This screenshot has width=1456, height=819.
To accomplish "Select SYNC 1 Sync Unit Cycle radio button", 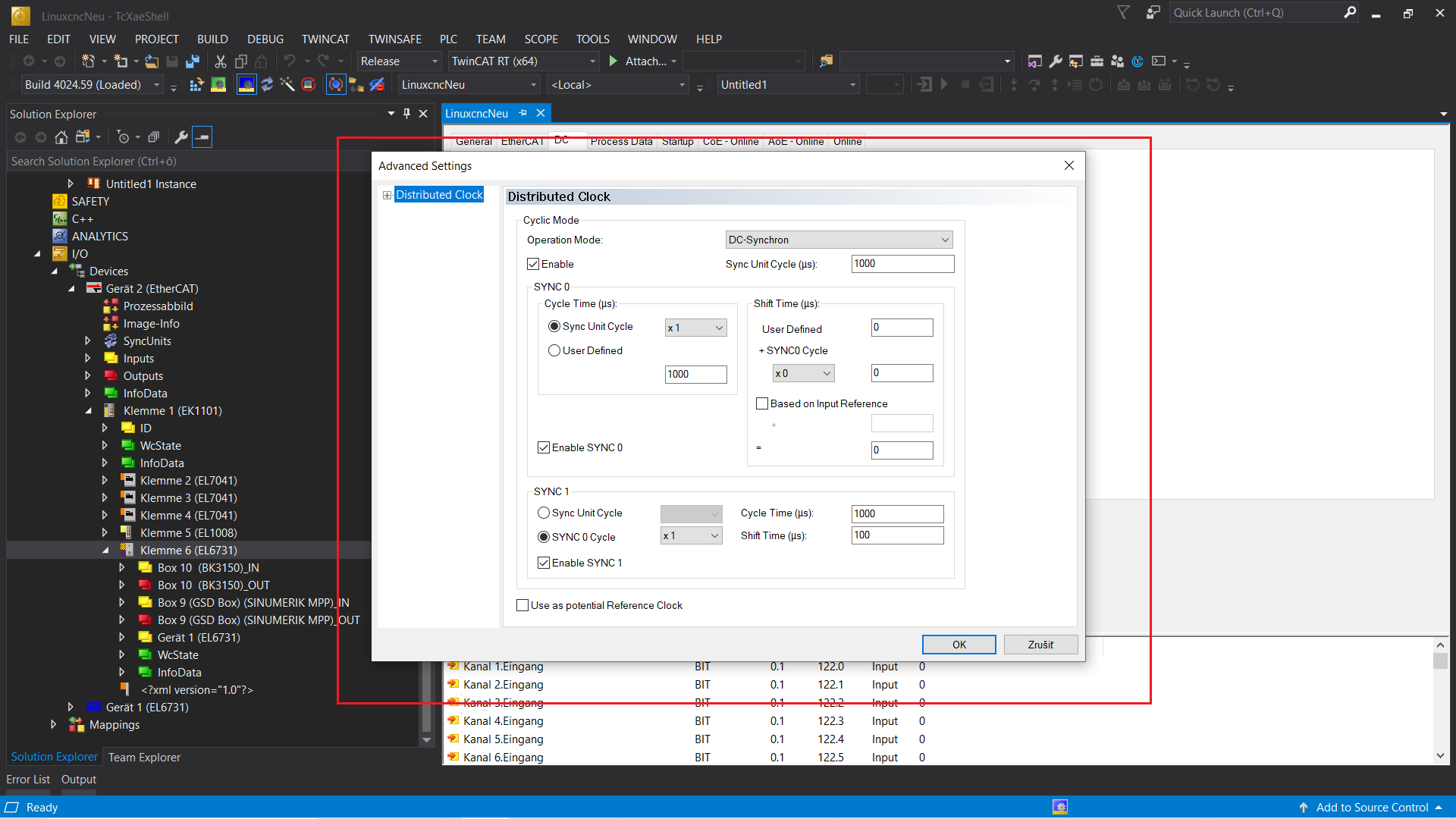I will pos(544,513).
